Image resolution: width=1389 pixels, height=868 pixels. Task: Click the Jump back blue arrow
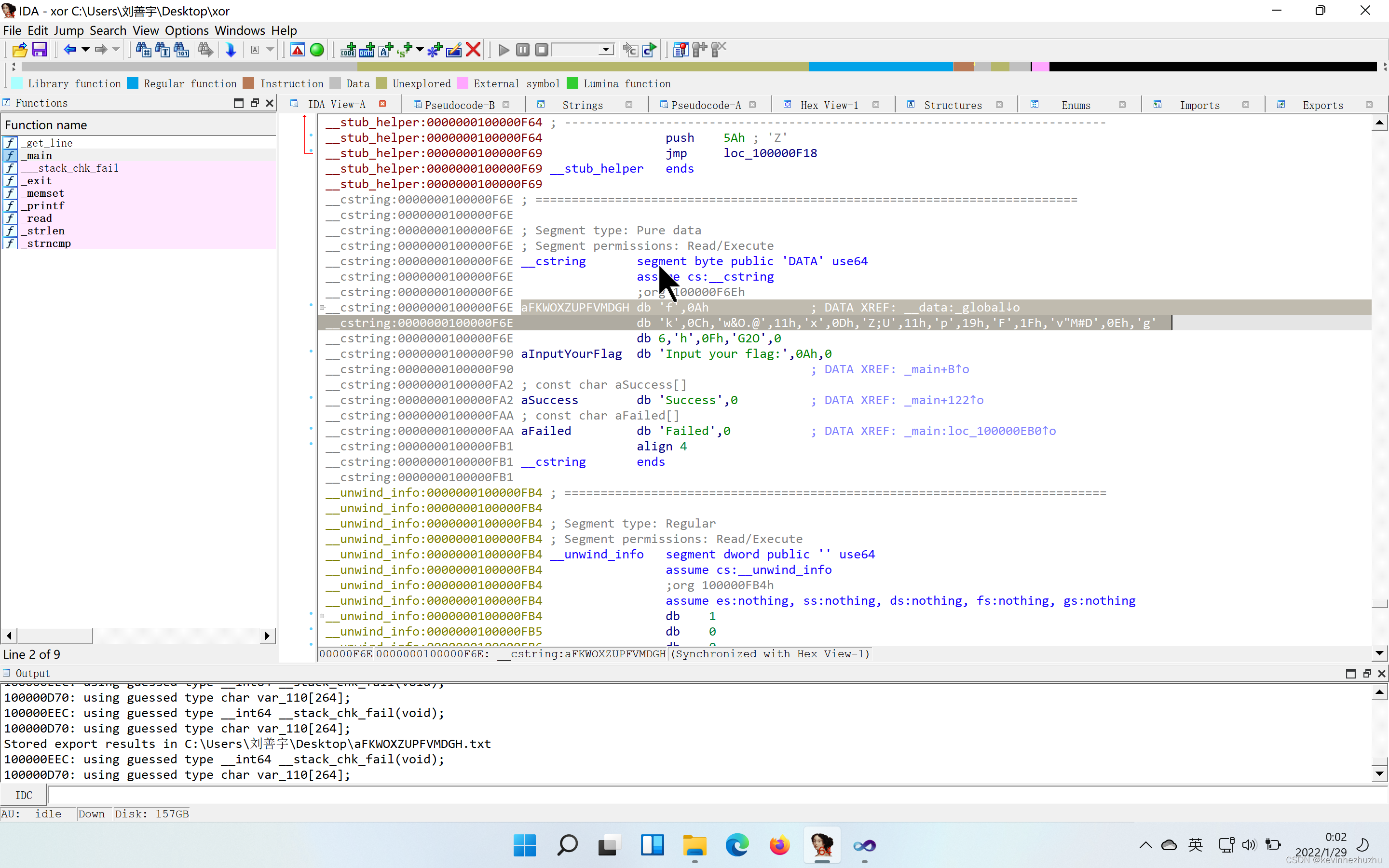click(69, 50)
